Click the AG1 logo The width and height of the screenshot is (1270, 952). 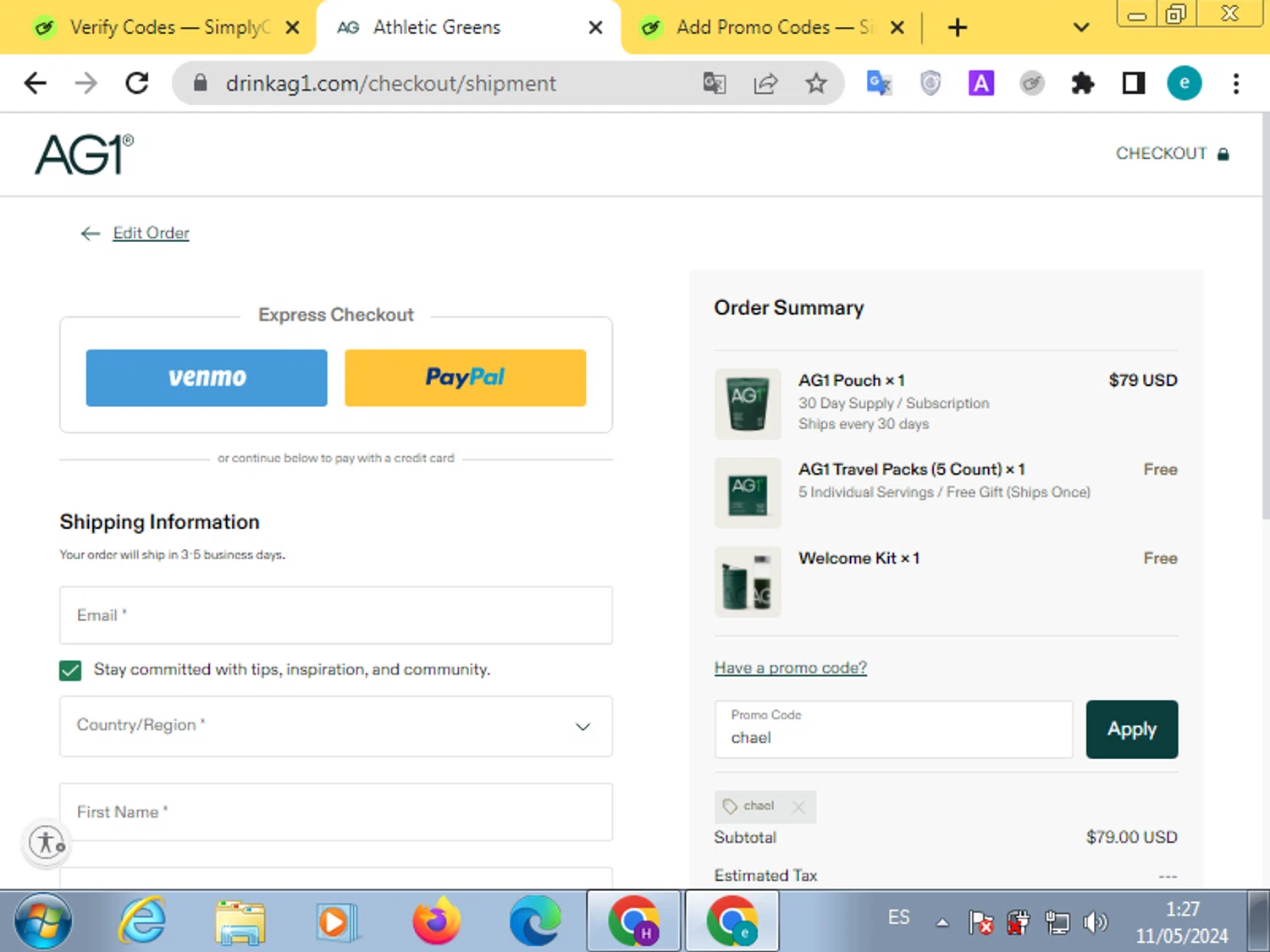tap(85, 154)
